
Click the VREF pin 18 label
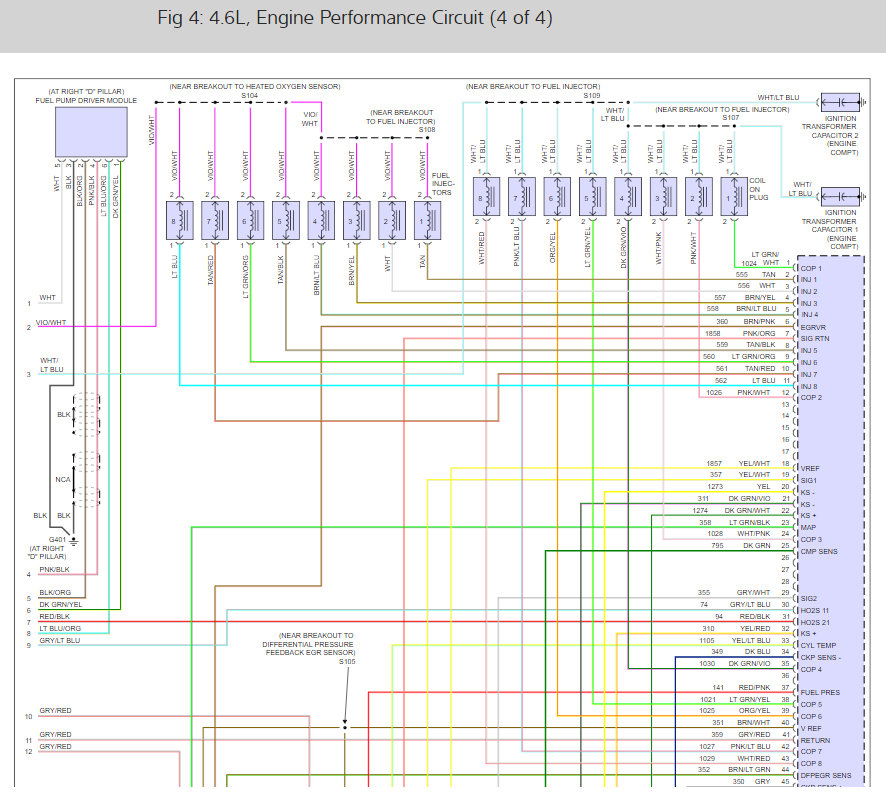tap(810, 468)
